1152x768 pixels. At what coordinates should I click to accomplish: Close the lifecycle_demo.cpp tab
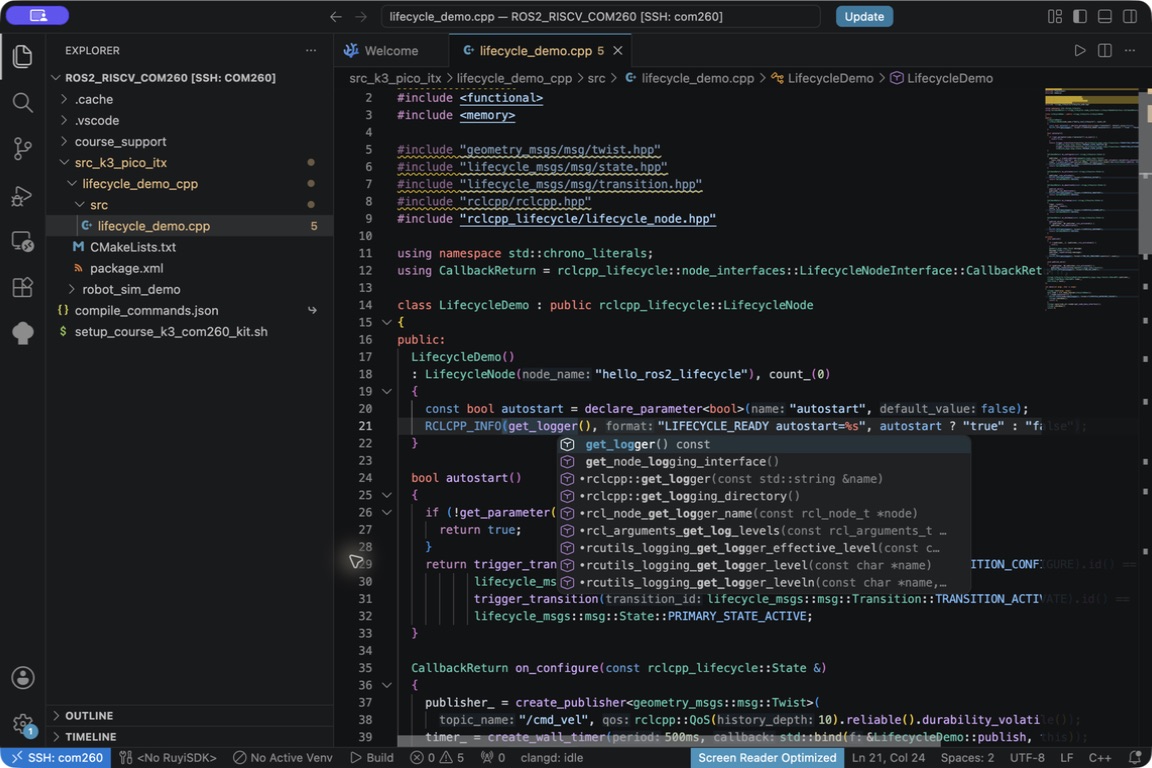(618, 50)
